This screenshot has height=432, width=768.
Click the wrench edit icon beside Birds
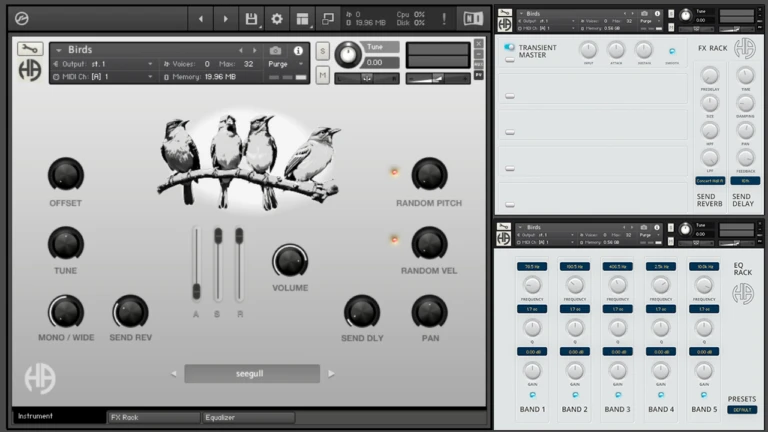[30, 49]
